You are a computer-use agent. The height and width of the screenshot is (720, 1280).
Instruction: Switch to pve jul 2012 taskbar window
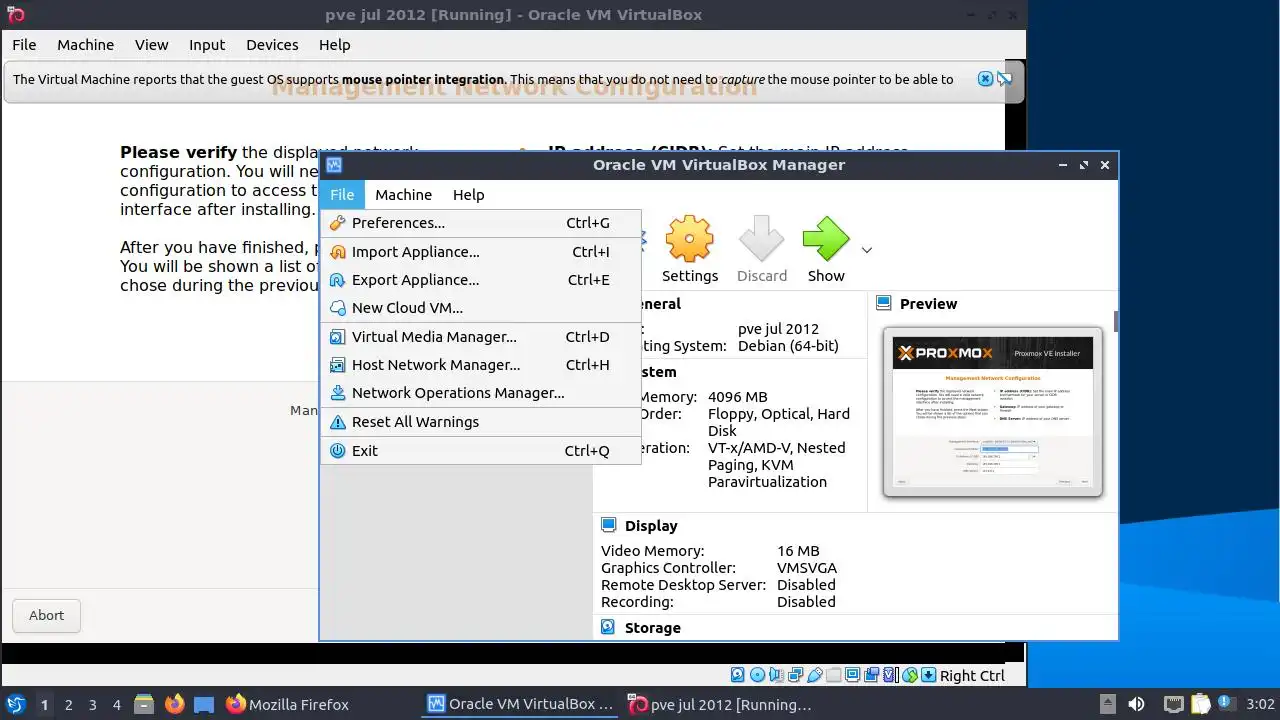click(720, 704)
